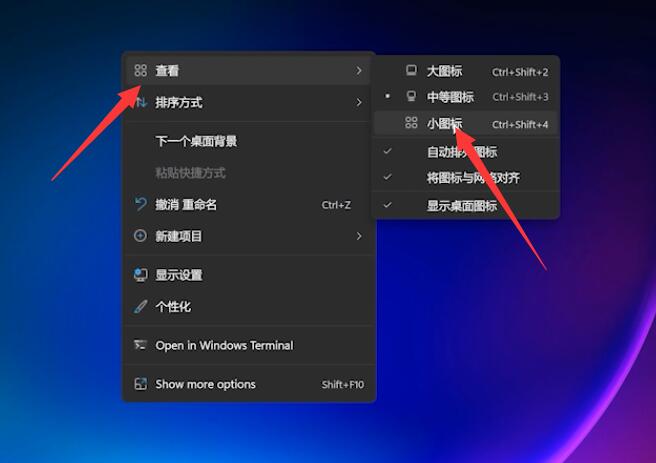The height and width of the screenshot is (463, 656).
Task: Expand the 查看 submenu chevron
Action: click(x=359, y=71)
